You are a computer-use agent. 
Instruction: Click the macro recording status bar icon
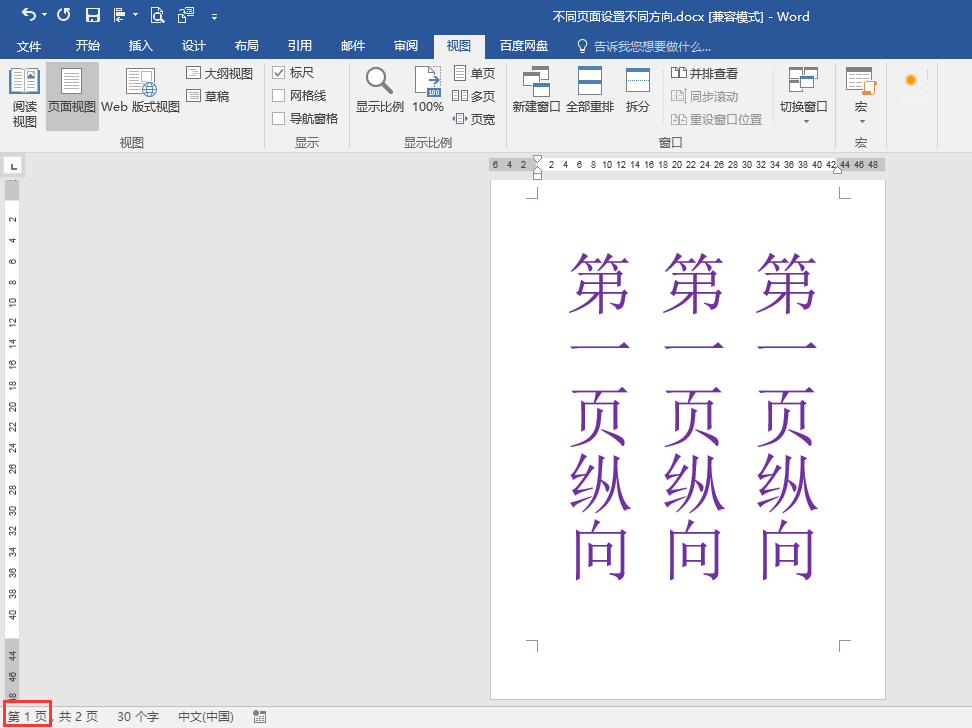click(x=260, y=717)
